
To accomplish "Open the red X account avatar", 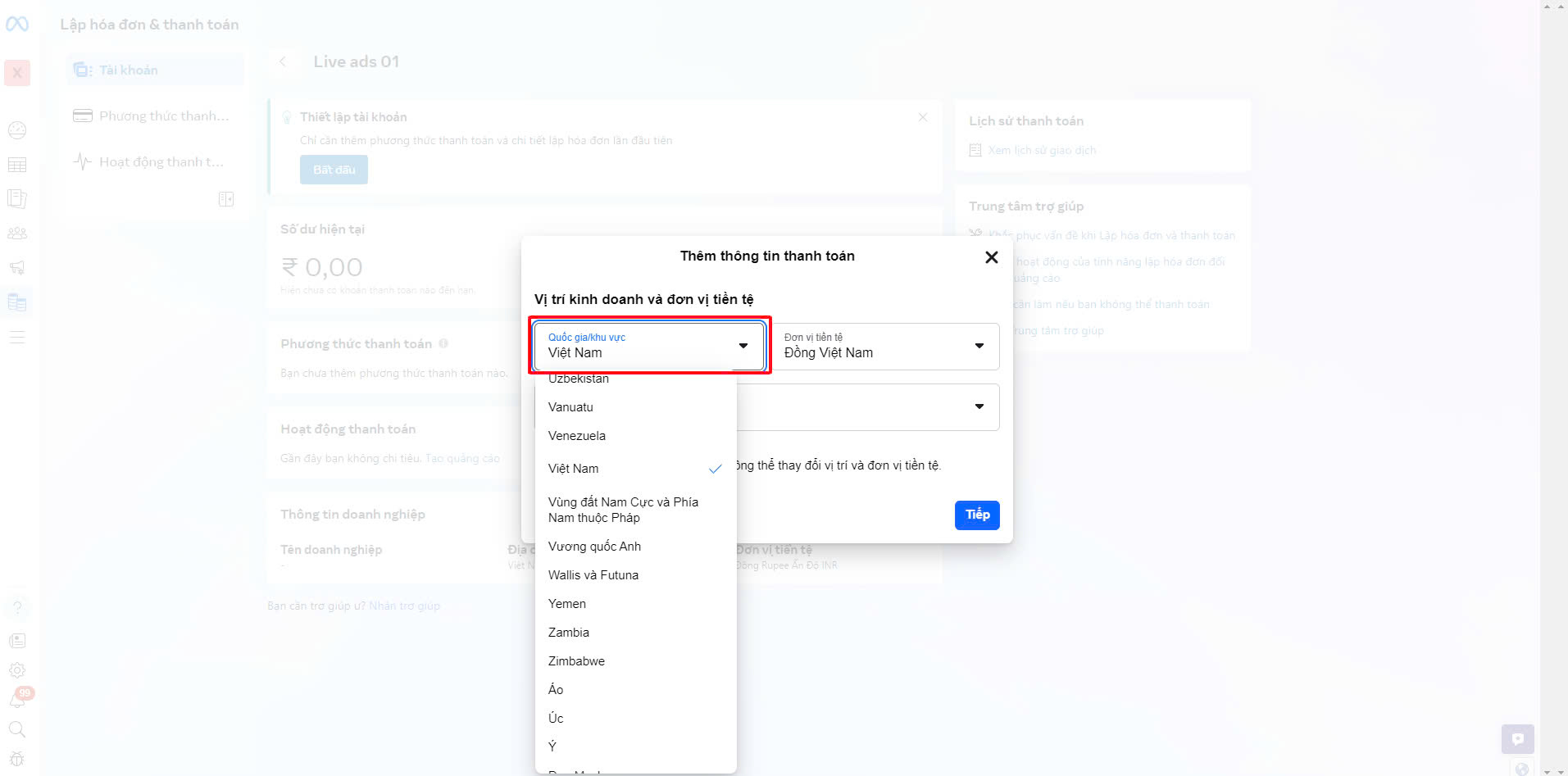I will 17,73.
